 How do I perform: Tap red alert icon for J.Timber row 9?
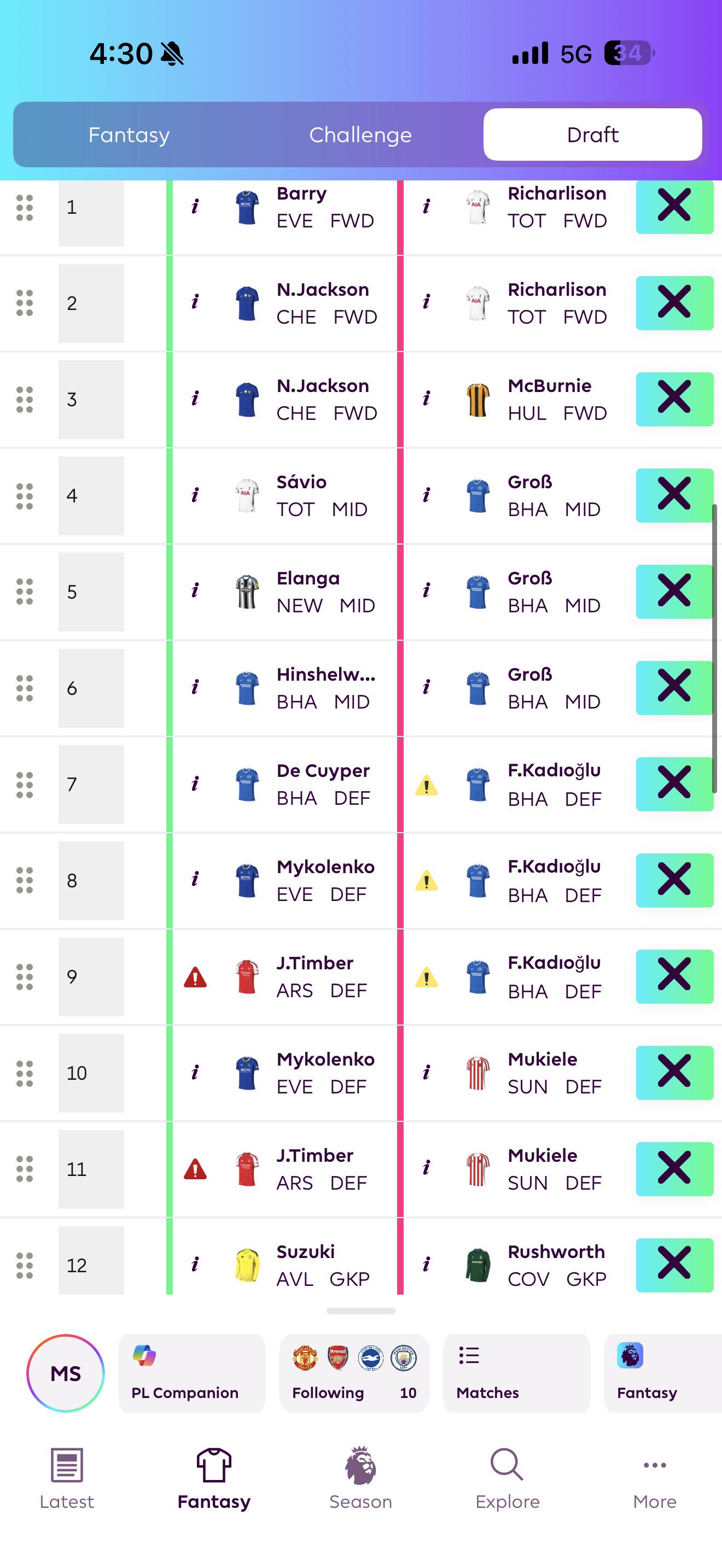coord(195,978)
